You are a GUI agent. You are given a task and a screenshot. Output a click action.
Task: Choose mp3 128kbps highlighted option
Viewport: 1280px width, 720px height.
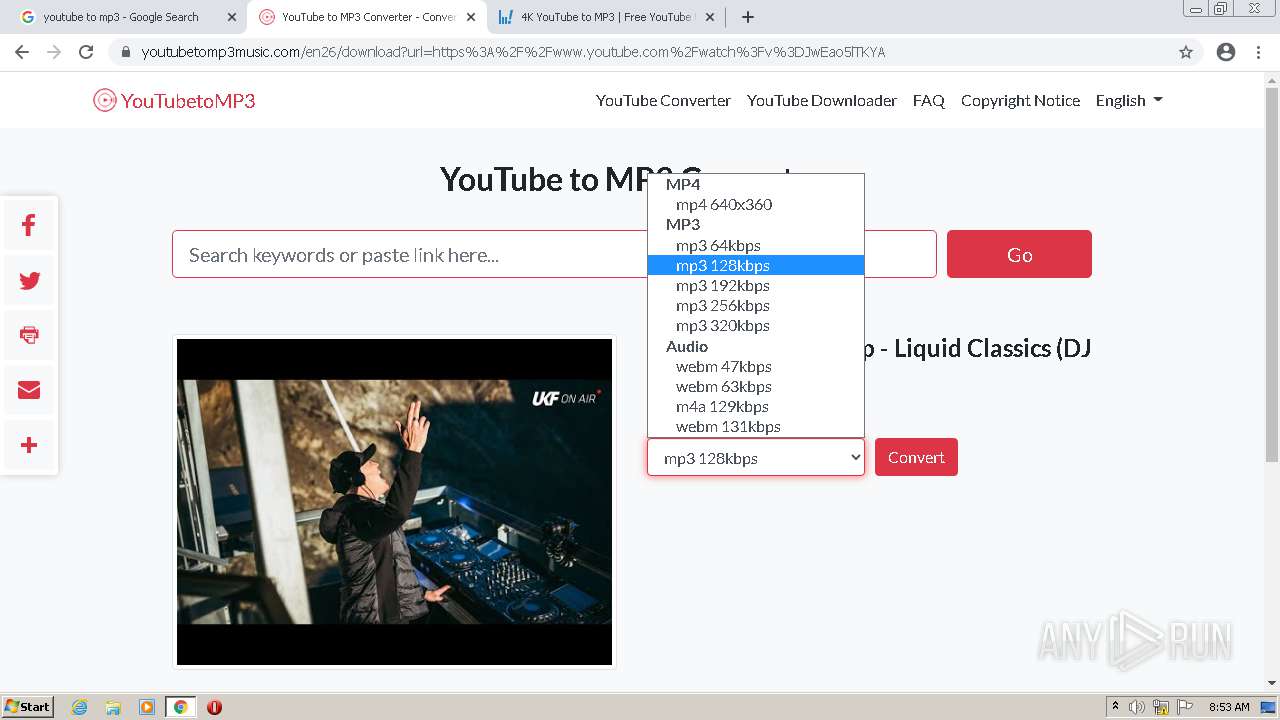pos(755,265)
